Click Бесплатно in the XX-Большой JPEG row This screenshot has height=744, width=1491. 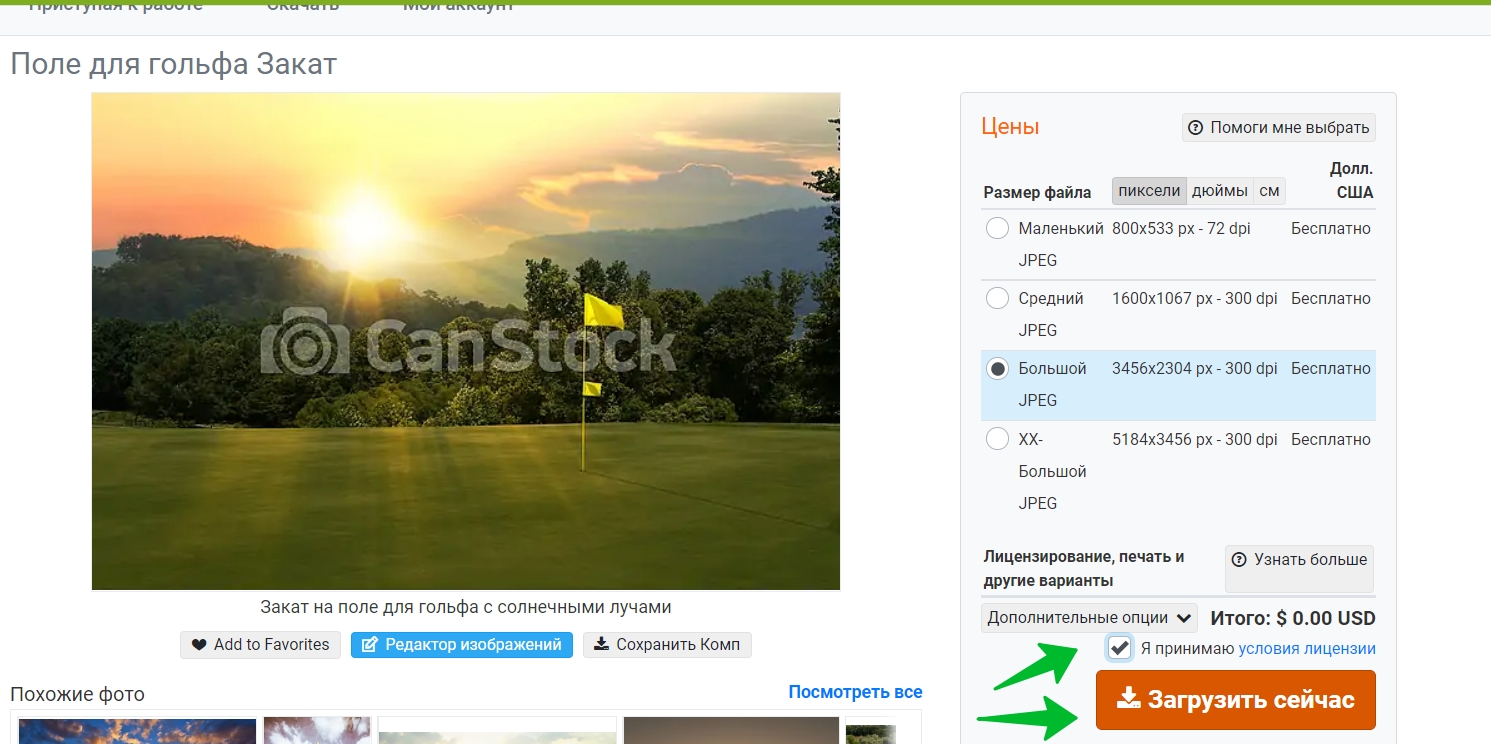pyautogui.click(x=1331, y=439)
